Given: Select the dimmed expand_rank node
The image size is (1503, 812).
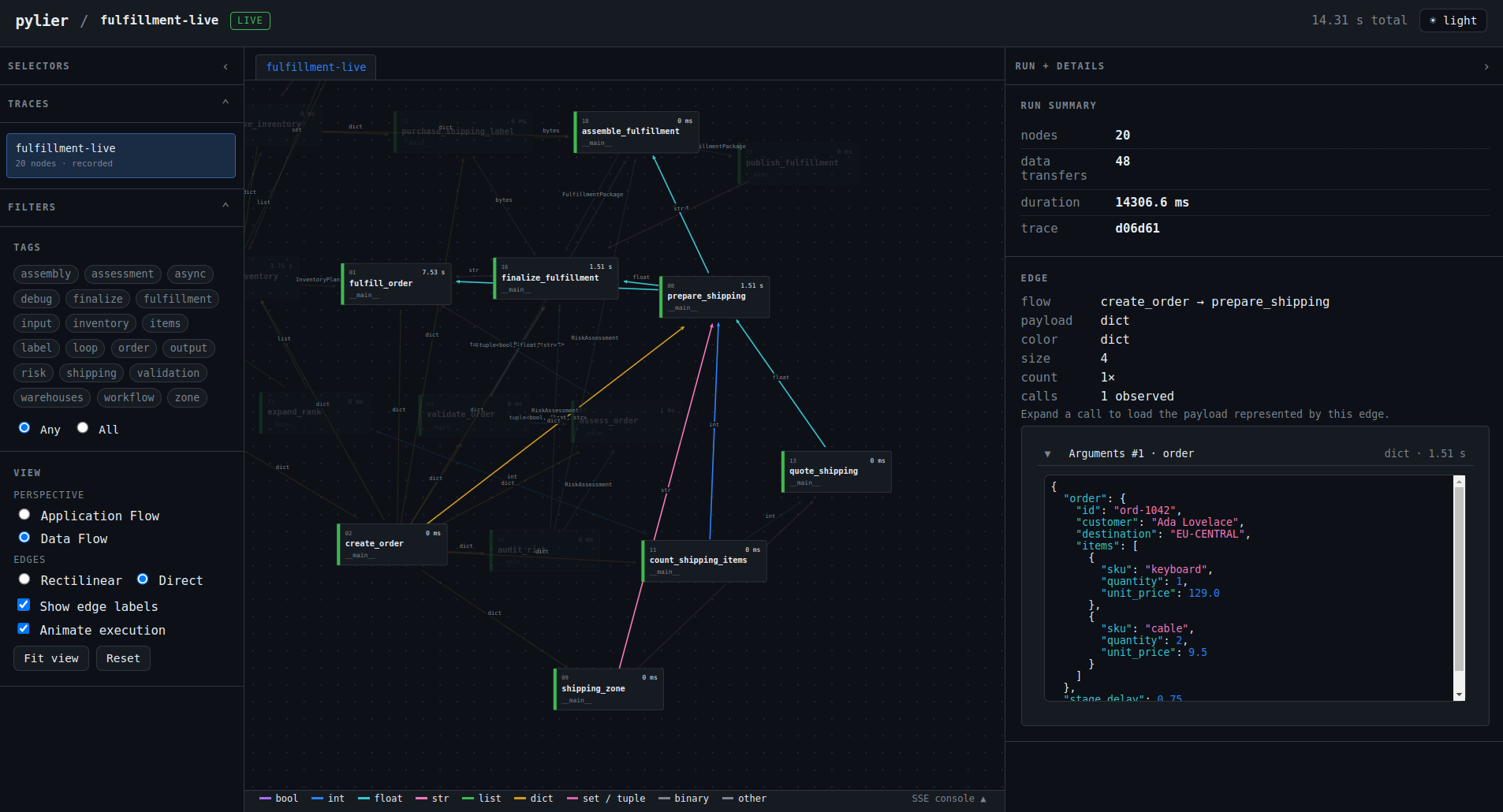Looking at the screenshot, I should point(315,413).
